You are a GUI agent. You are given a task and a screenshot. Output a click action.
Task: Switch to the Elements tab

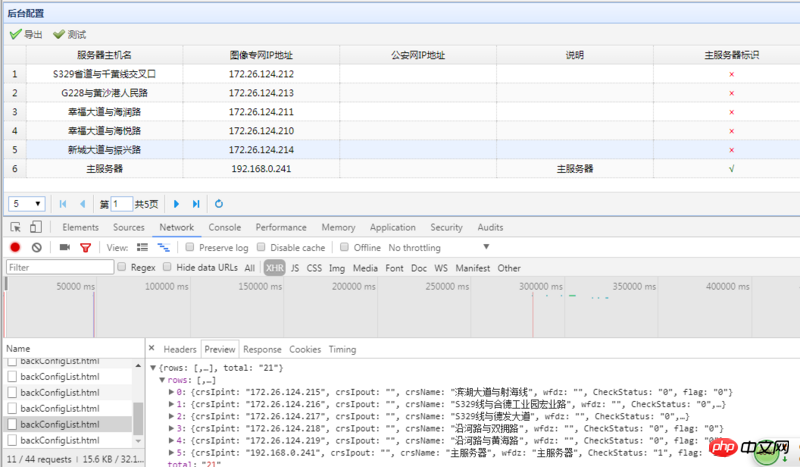click(x=80, y=227)
